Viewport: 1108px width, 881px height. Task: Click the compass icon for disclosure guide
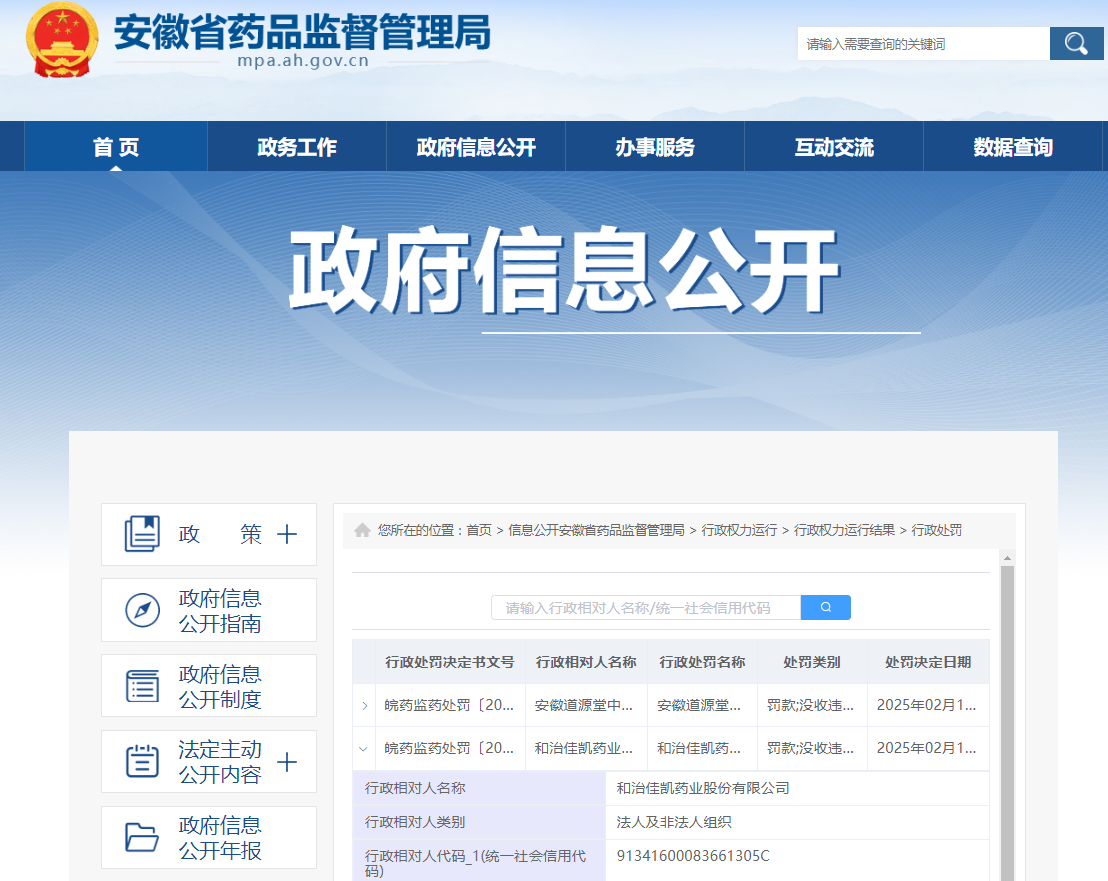[x=142, y=610]
